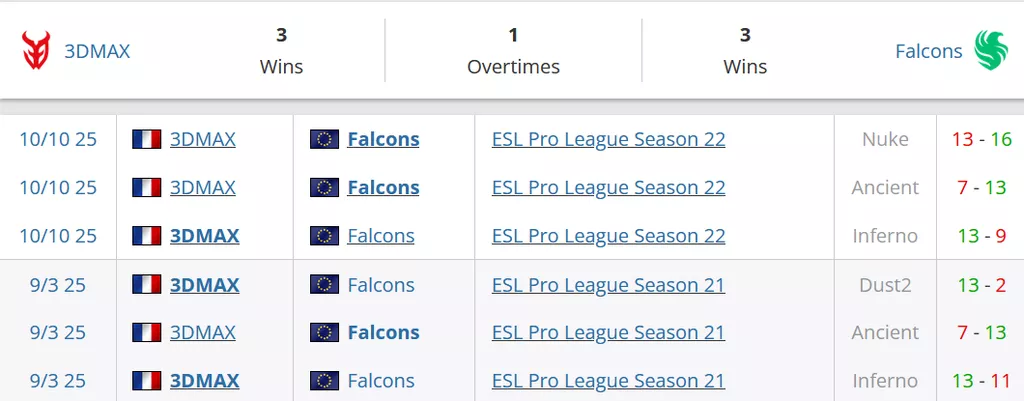
Task: Open Falcons team page from header
Action: (928, 51)
